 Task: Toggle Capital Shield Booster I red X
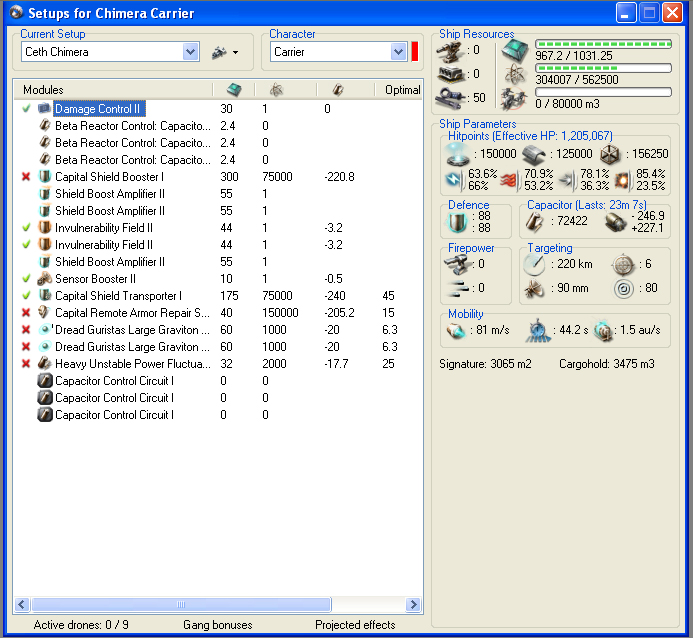26,177
